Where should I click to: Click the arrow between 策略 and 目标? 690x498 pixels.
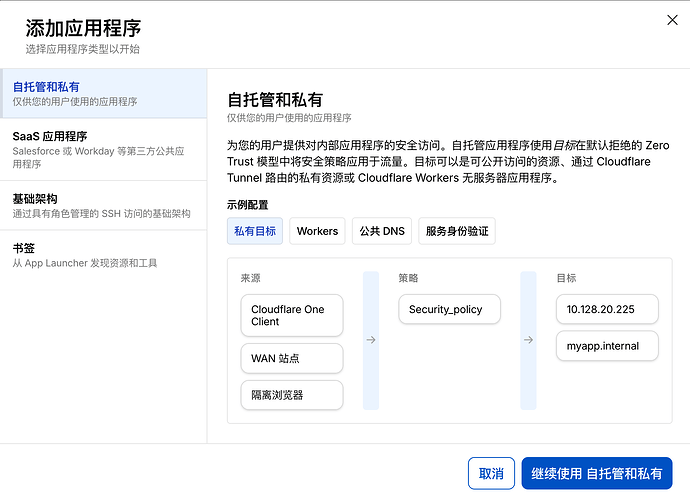tap(529, 340)
